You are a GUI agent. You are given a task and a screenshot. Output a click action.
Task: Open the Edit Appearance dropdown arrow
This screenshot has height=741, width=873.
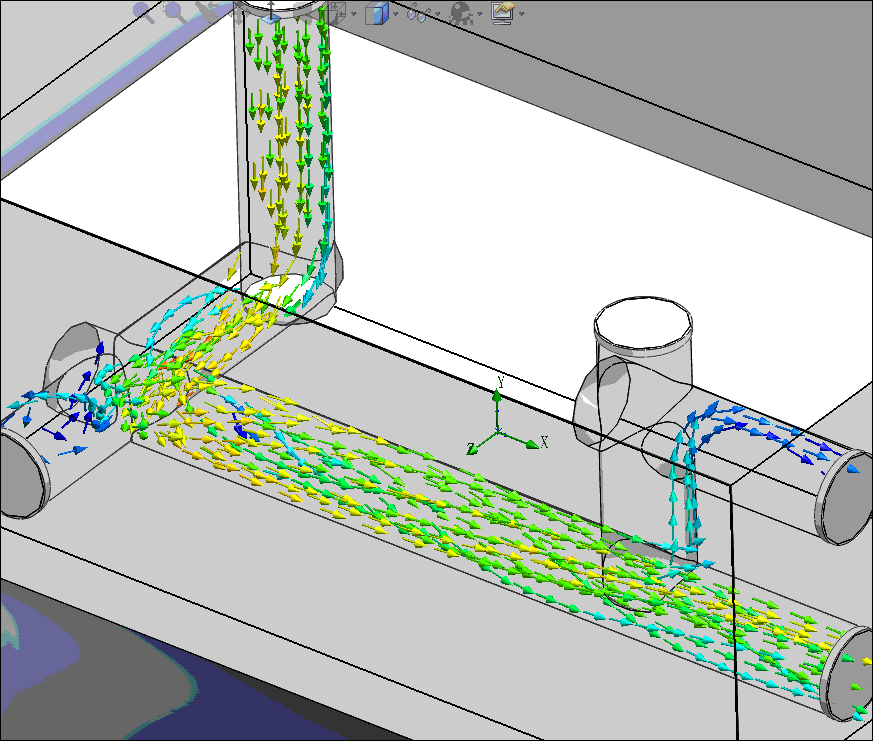(x=480, y=14)
